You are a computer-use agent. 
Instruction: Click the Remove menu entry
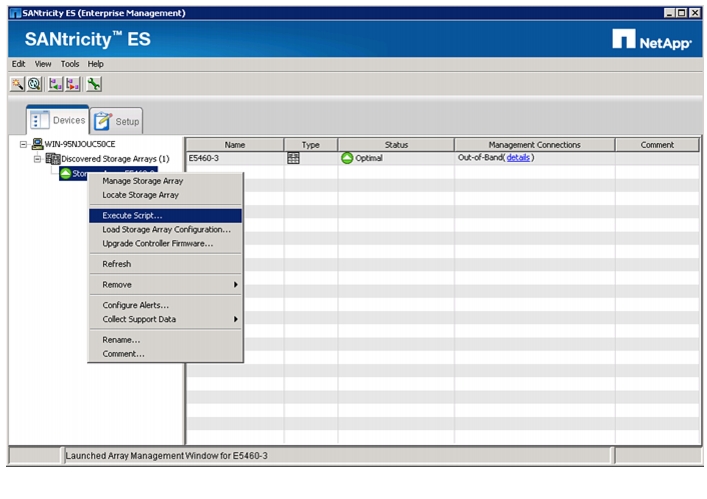tap(165, 284)
